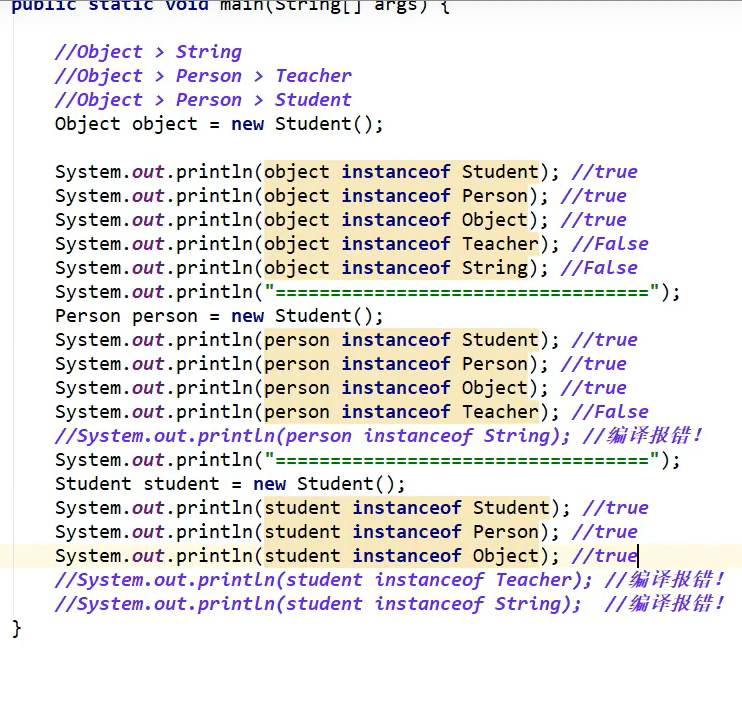The image size is (742, 722).
Task: Click 'student instanceof Person' expression
Action: [401, 532]
